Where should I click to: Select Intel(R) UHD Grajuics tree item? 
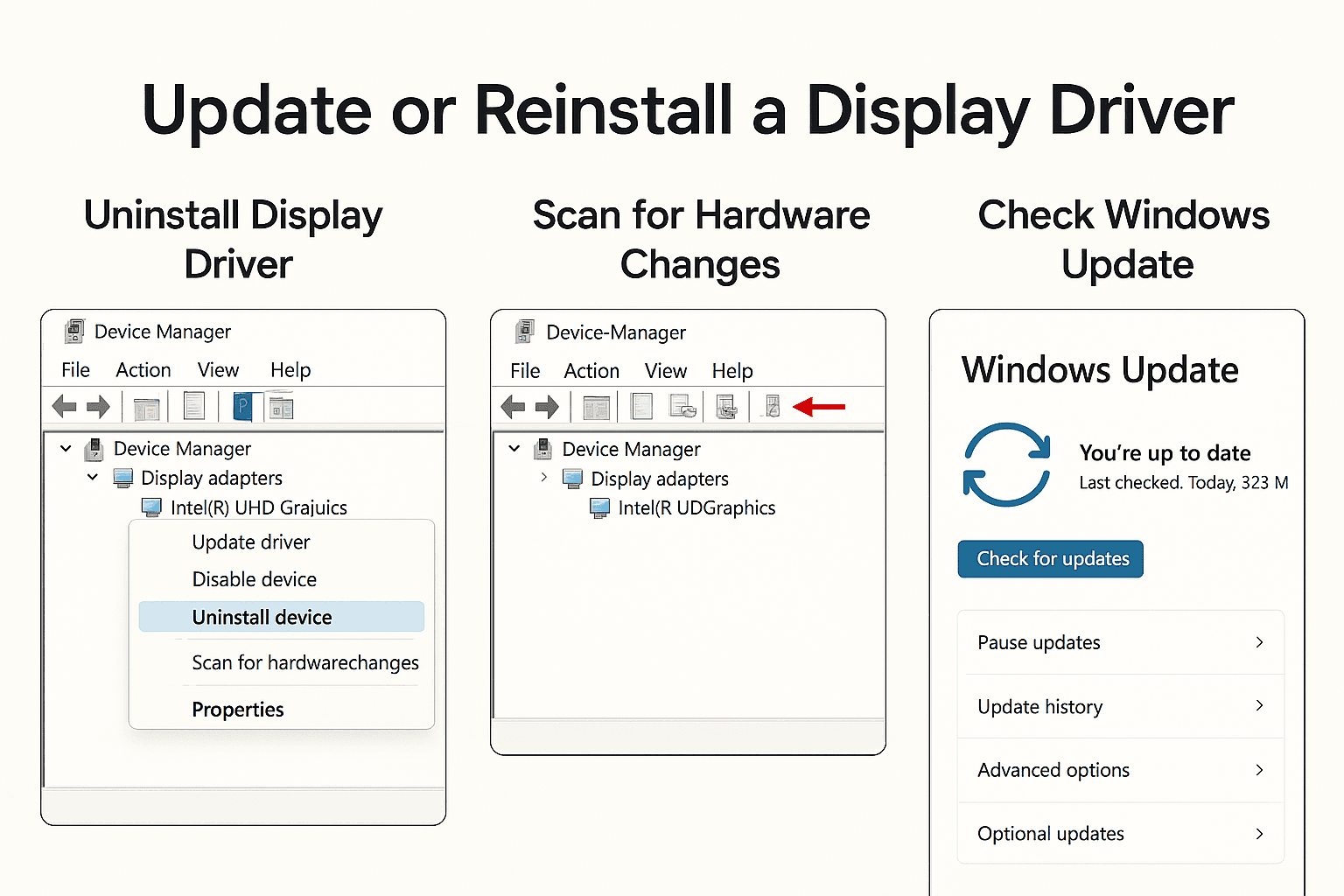(259, 508)
